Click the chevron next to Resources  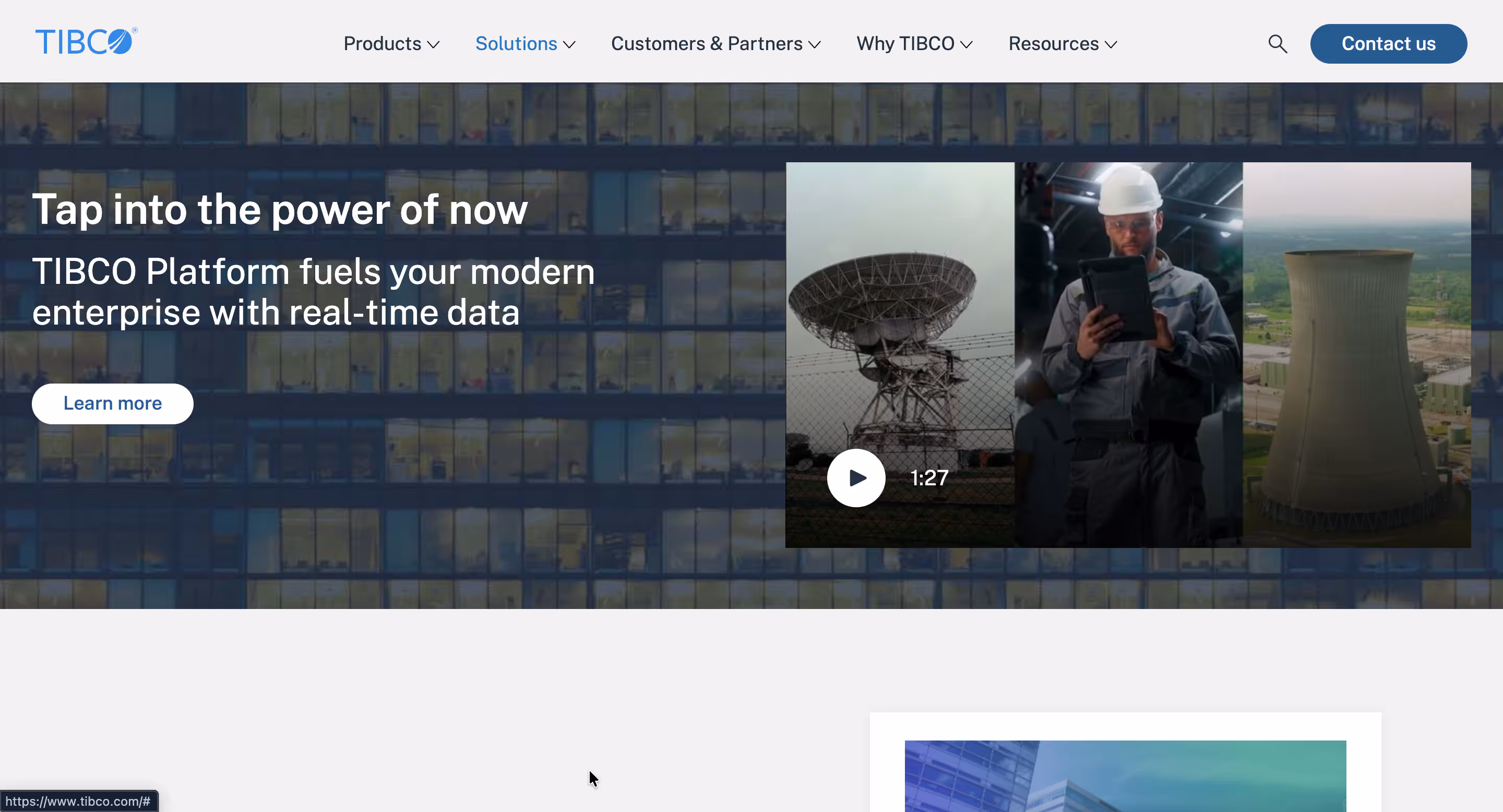pos(1112,45)
